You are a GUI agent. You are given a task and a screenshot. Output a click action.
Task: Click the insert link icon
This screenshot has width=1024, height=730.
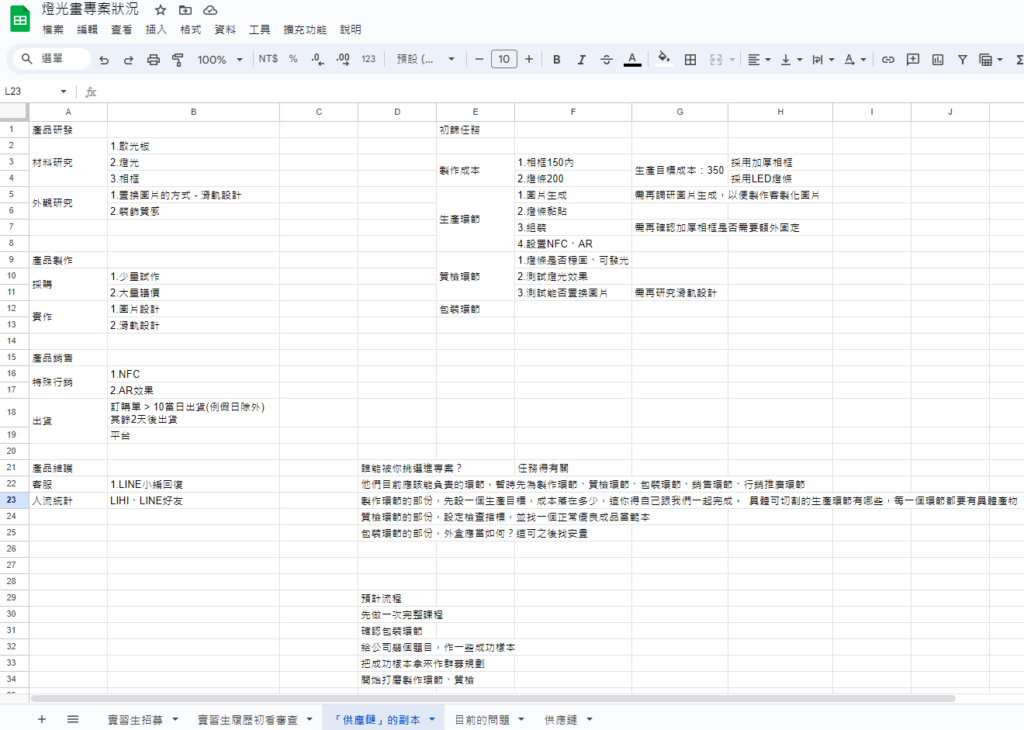point(887,60)
